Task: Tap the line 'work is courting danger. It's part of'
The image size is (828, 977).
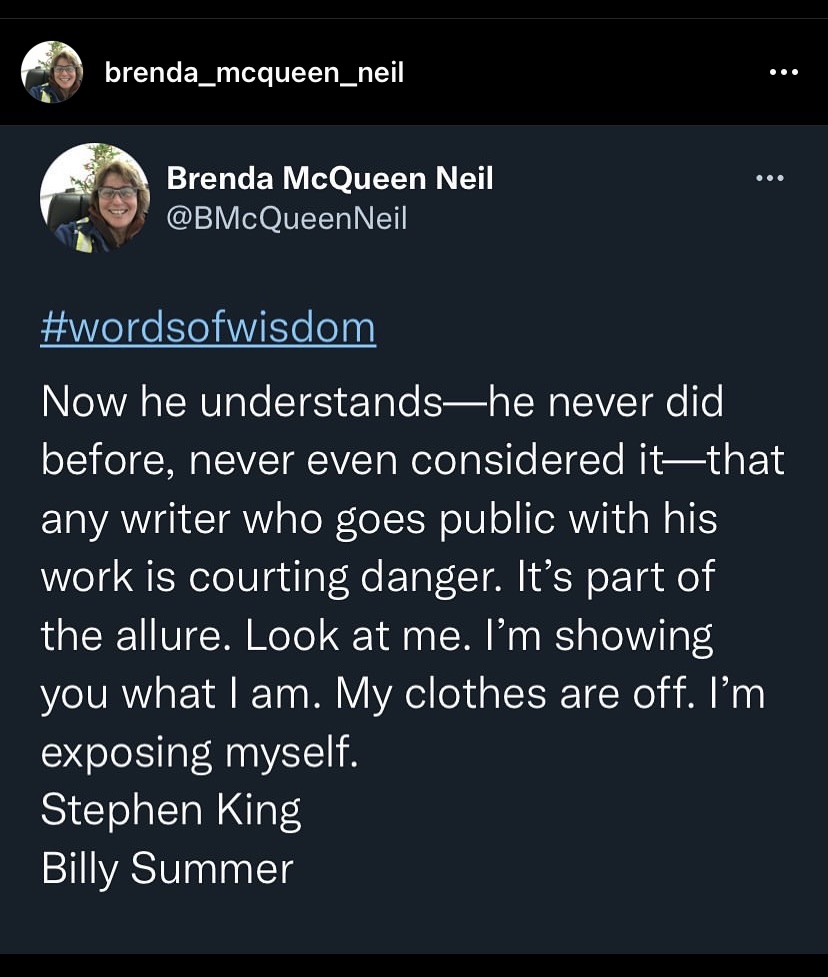Action: pos(378,577)
